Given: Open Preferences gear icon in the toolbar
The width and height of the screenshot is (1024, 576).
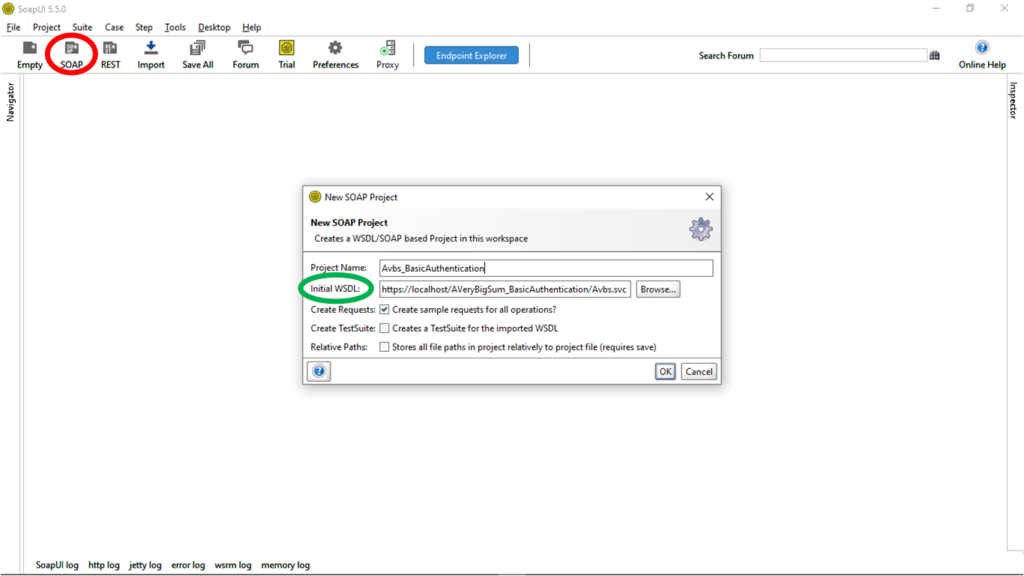Looking at the screenshot, I should pyautogui.click(x=335, y=48).
